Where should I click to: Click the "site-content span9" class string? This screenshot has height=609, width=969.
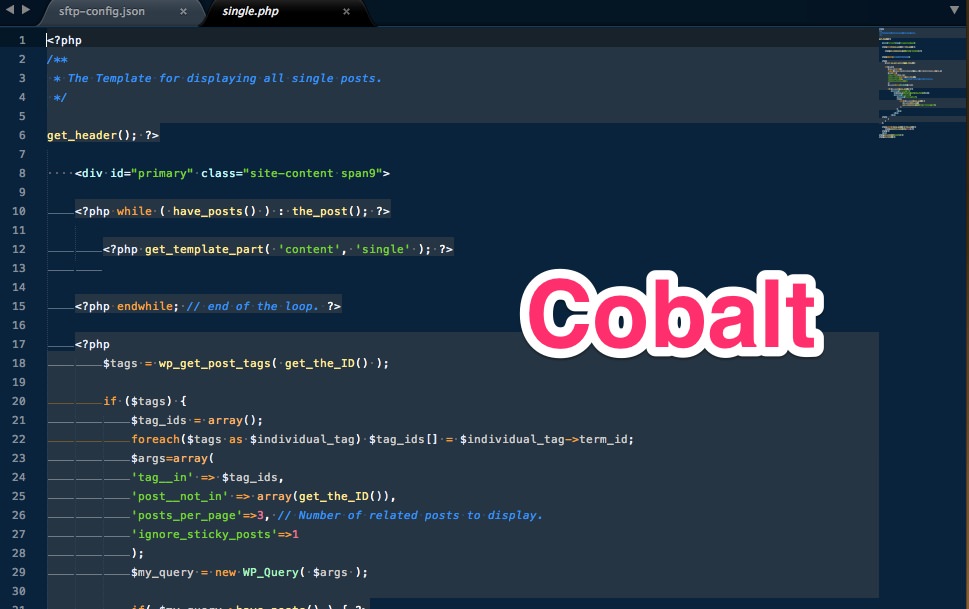point(313,173)
